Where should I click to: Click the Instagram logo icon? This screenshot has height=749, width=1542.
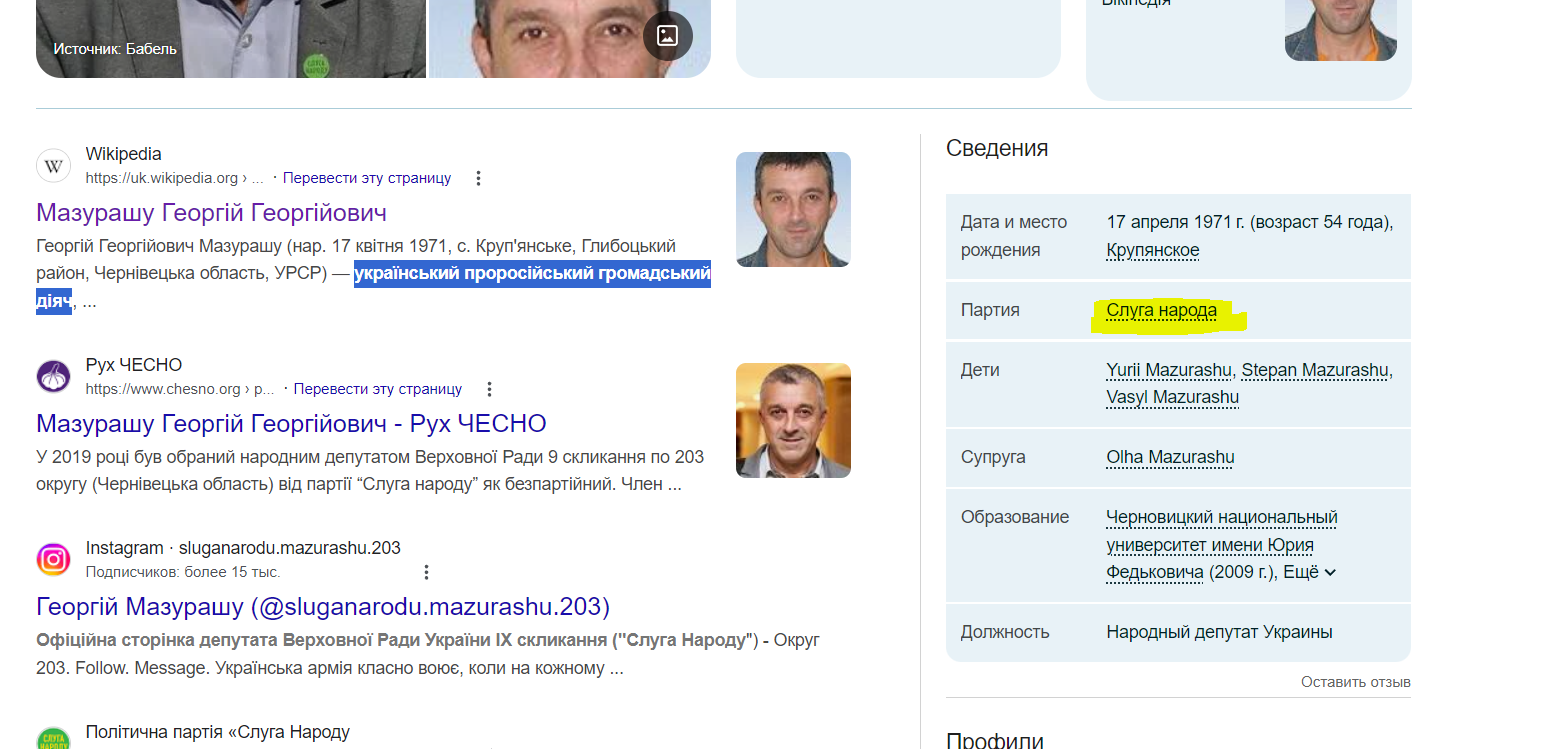click(54, 559)
